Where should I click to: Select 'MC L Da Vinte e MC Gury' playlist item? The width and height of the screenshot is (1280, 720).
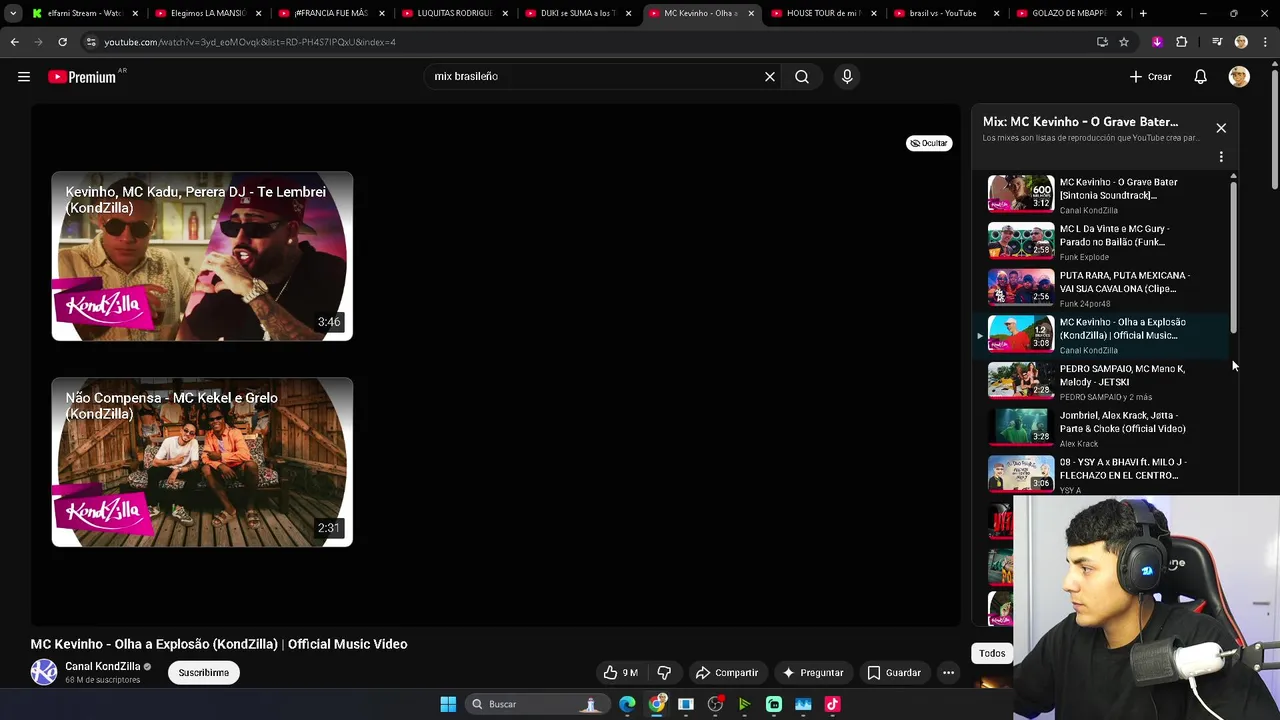(x=1103, y=242)
